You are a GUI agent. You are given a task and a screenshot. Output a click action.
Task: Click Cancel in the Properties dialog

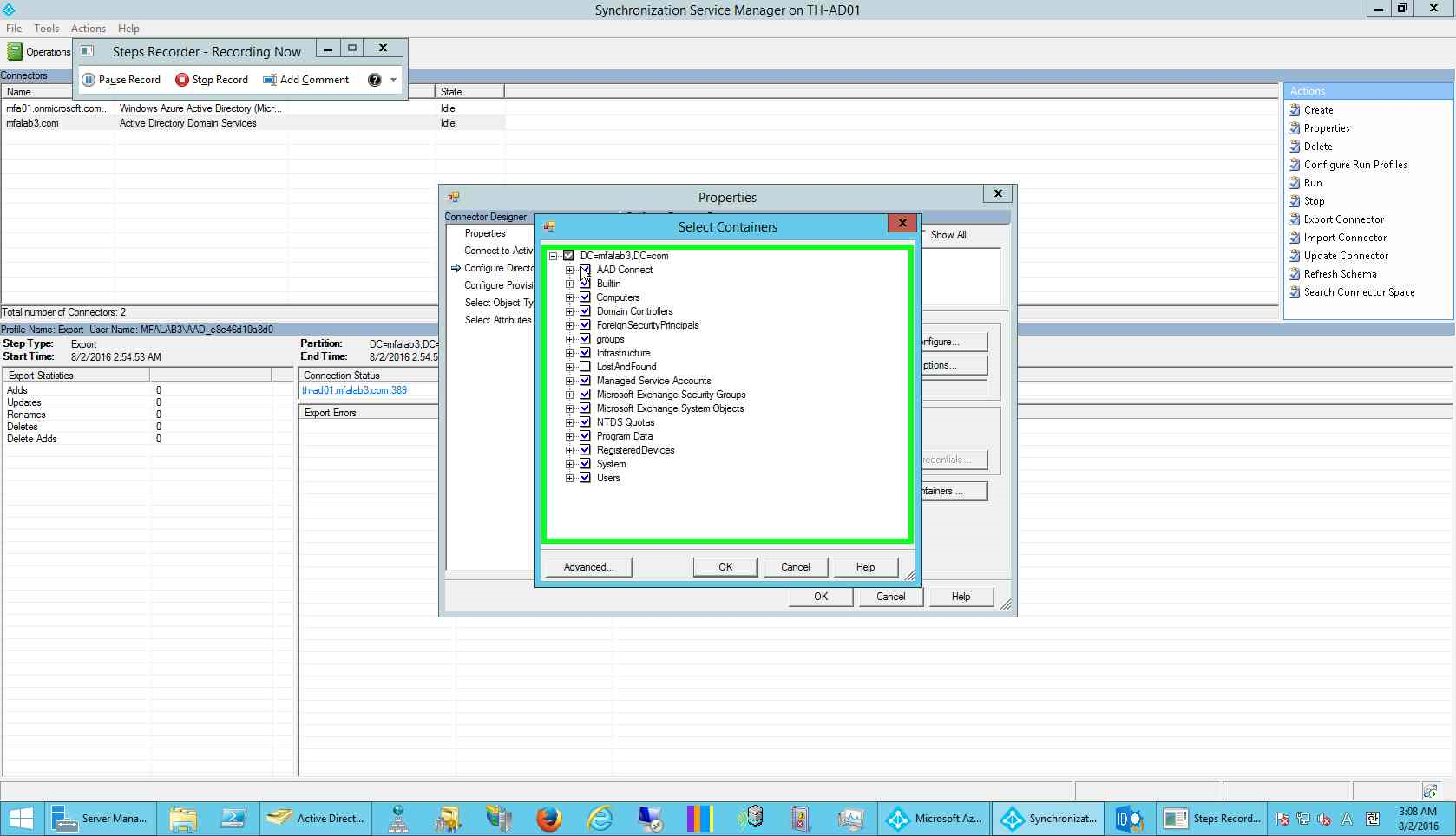pos(891,597)
